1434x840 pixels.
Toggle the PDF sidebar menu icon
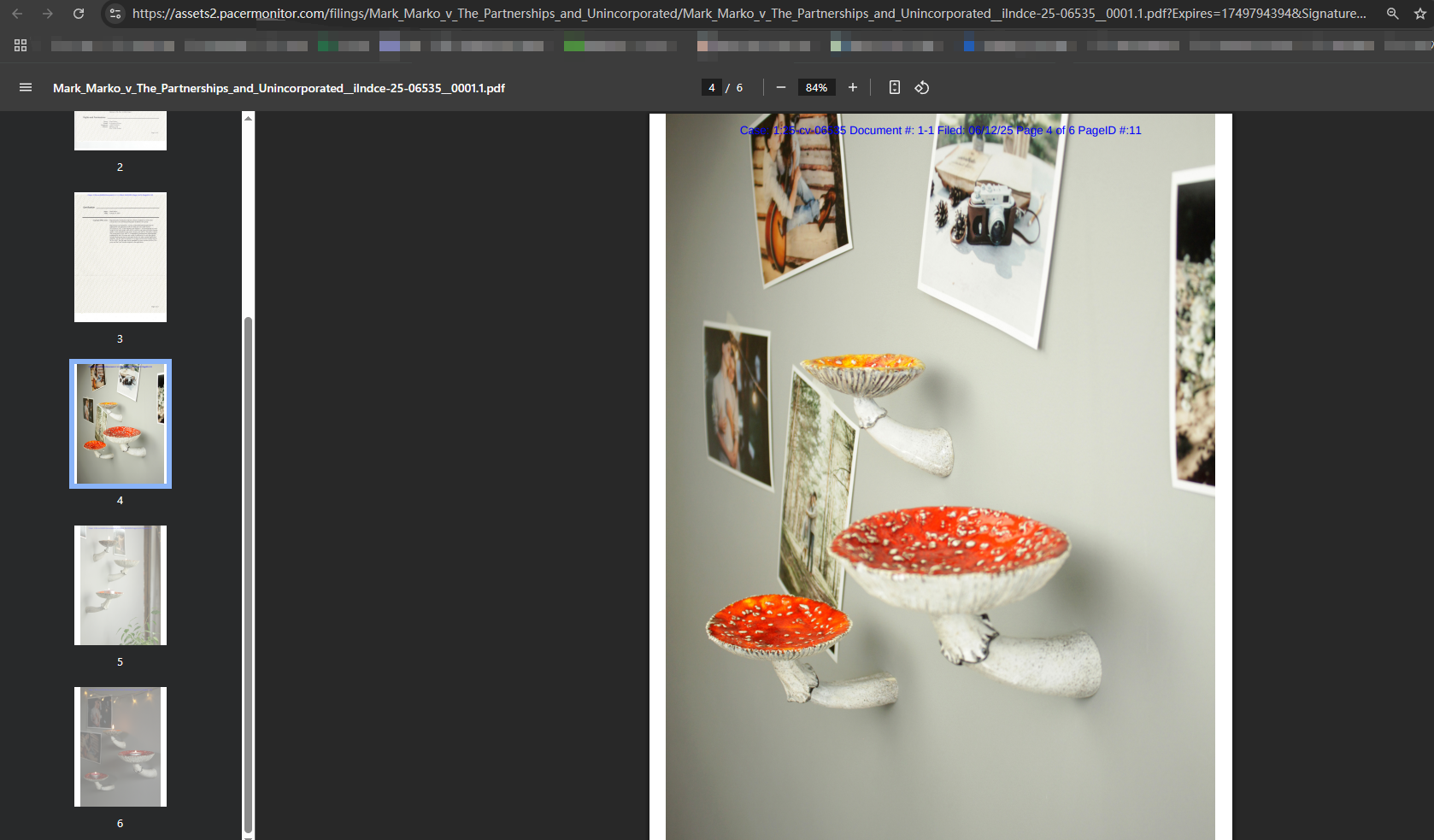pyautogui.click(x=26, y=87)
